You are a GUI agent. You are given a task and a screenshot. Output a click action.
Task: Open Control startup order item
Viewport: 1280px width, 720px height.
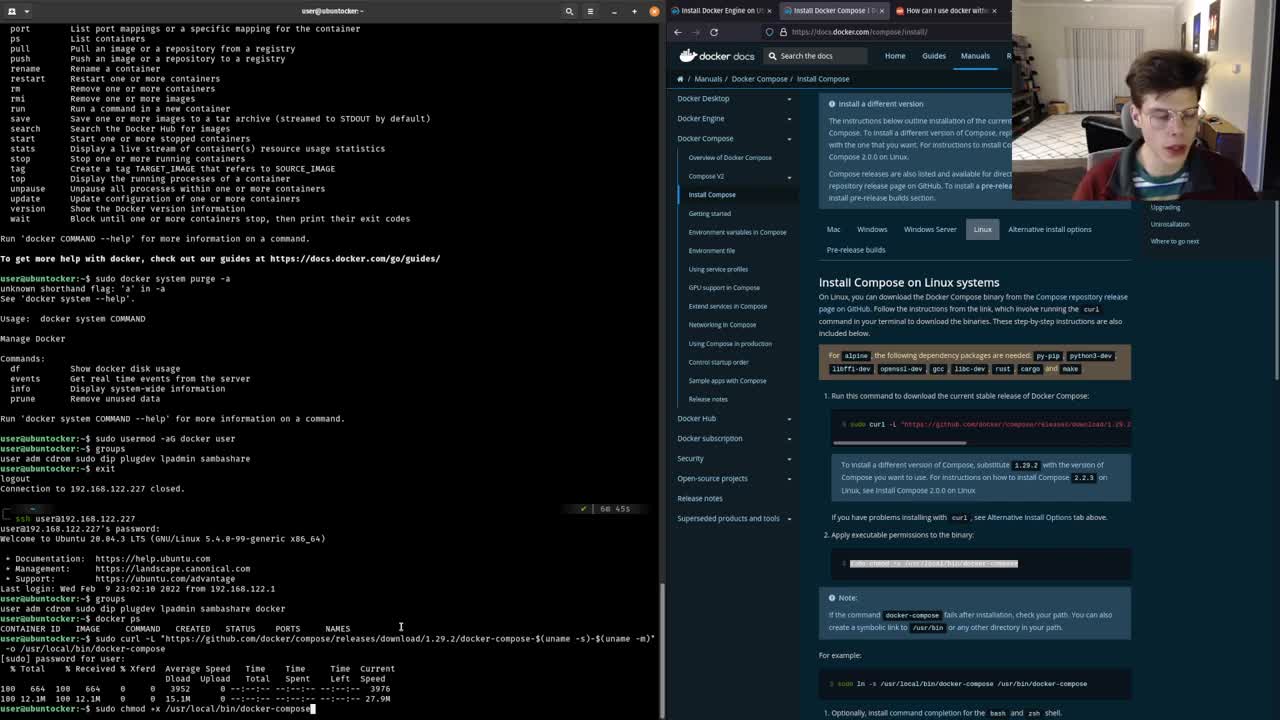click(x=718, y=362)
